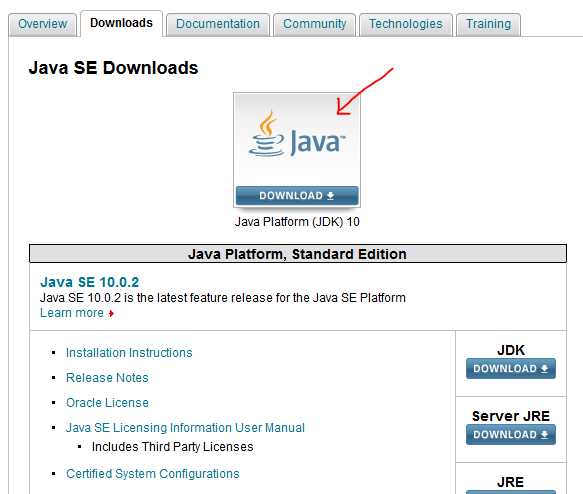Open the Training tab
Image resolution: width=583 pixels, height=494 pixels.
pos(489,24)
